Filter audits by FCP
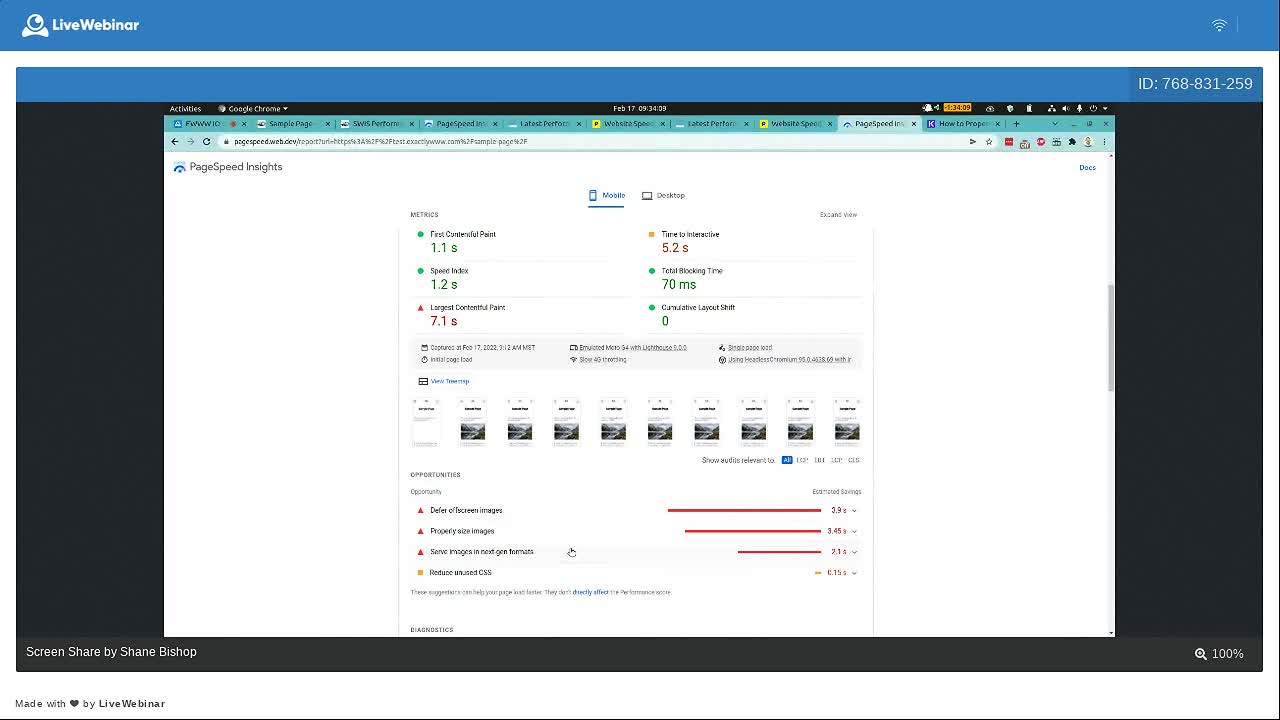The height and width of the screenshot is (720, 1280). 802,460
